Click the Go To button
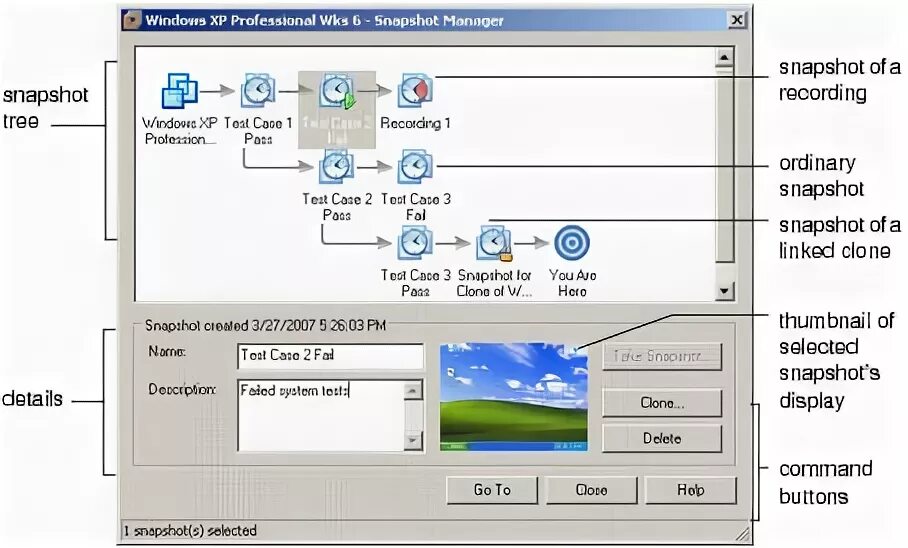The image size is (908, 548). [492, 490]
